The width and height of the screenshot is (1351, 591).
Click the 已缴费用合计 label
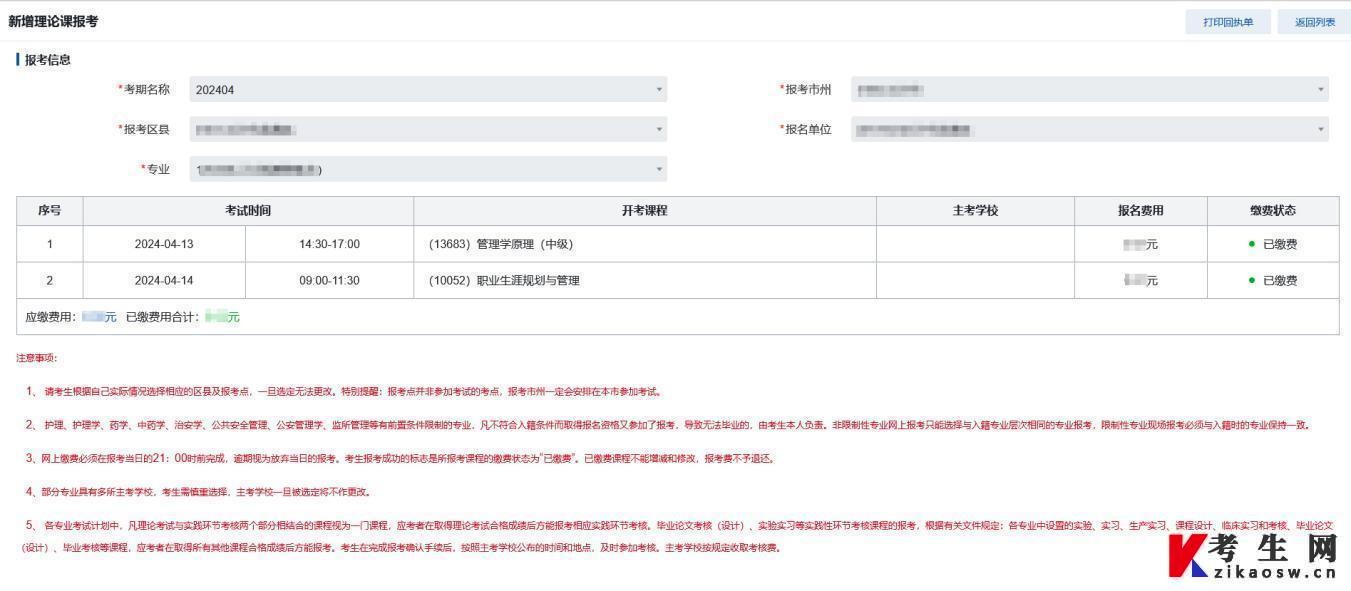[163, 317]
